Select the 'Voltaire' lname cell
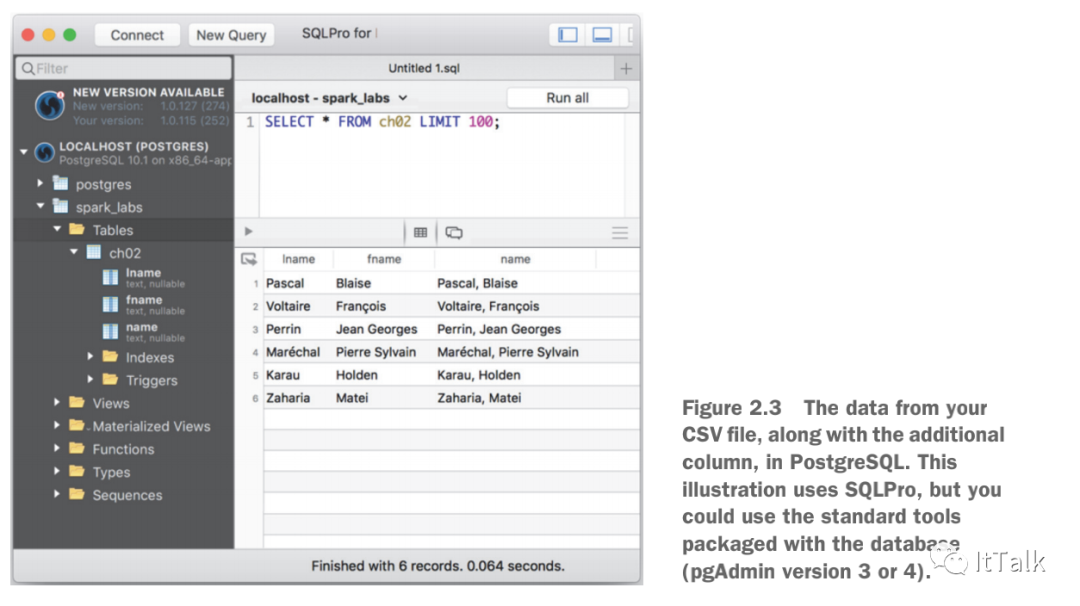The image size is (1080, 606). pyautogui.click(x=288, y=306)
